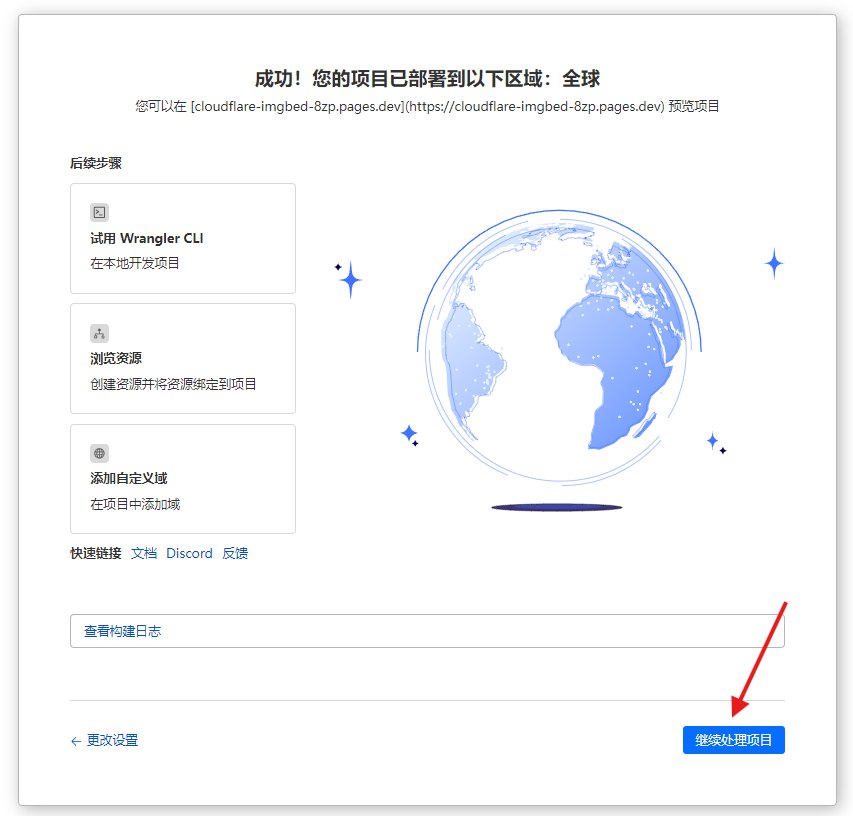Click the 反馈 feedback link
This screenshot has height=816, width=853.
tap(235, 553)
